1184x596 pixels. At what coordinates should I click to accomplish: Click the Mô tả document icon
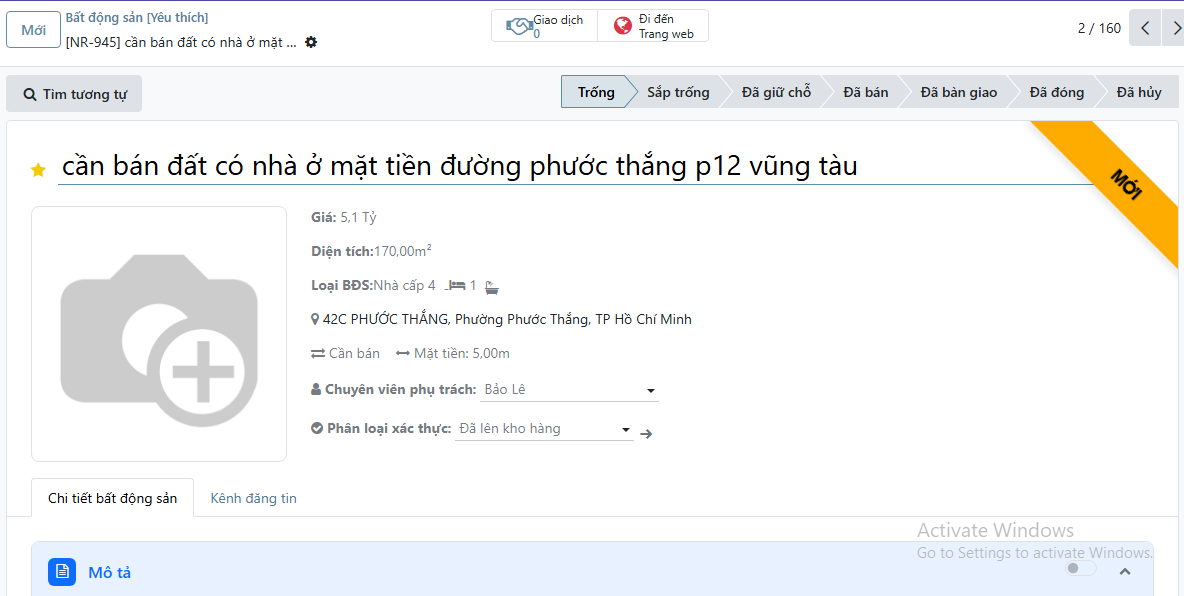coord(62,572)
